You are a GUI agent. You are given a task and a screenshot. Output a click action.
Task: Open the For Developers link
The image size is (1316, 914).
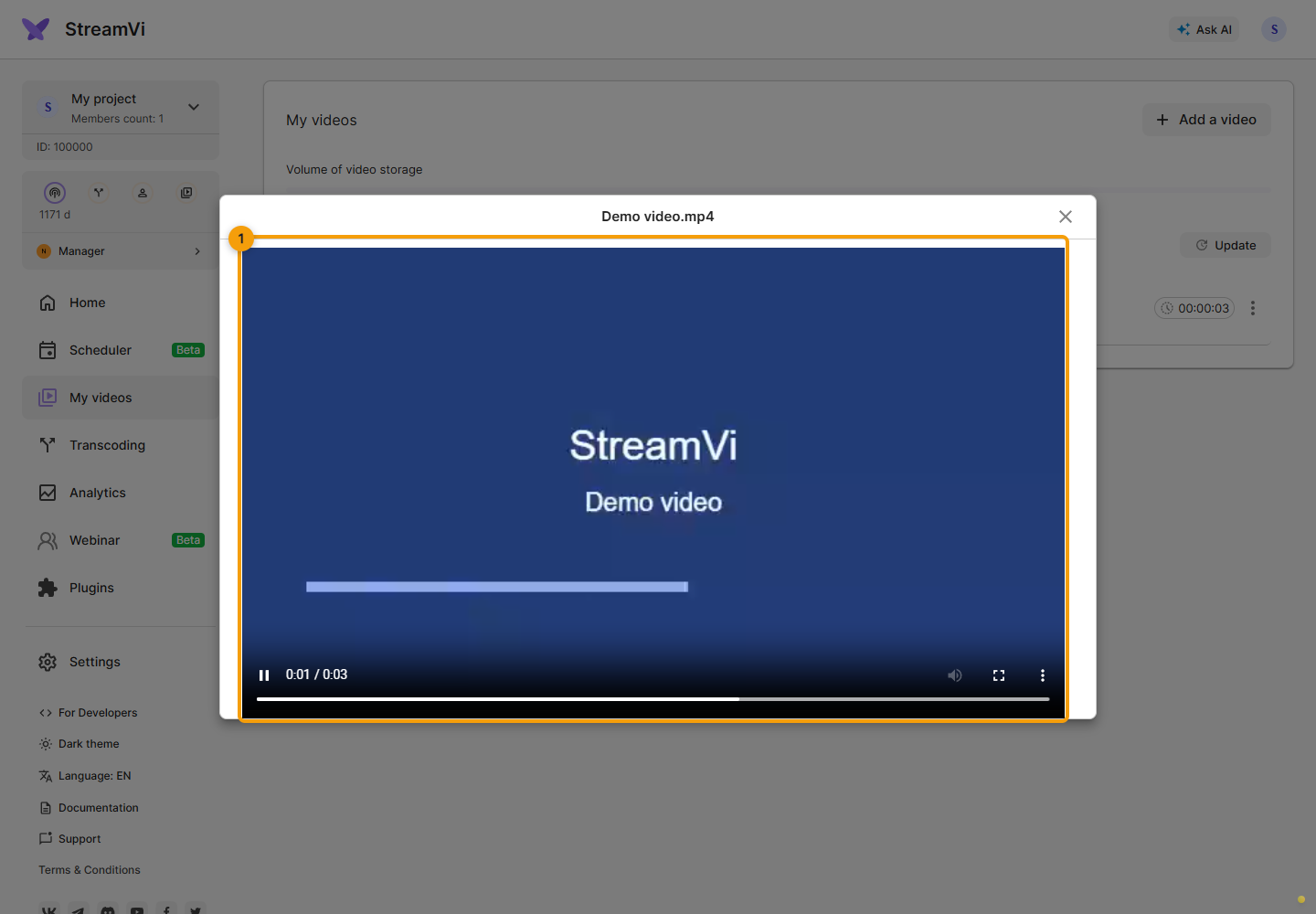coord(88,713)
